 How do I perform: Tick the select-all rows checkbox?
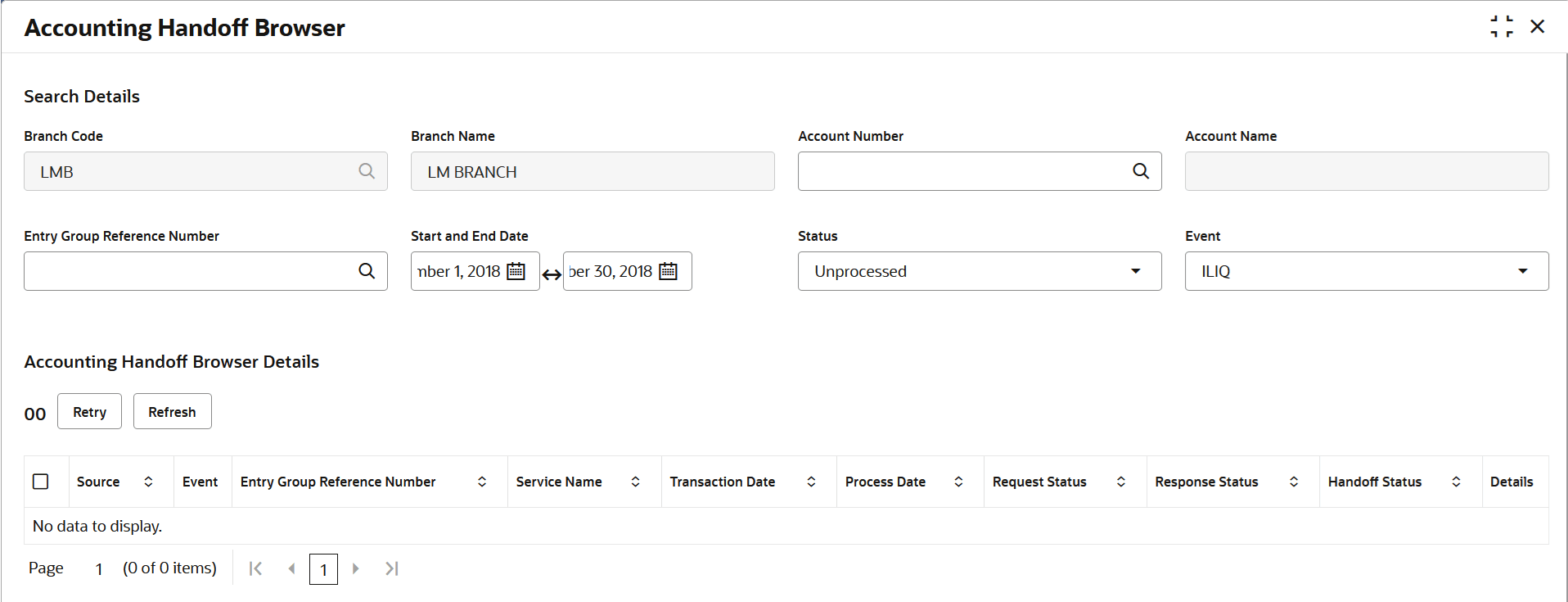pos(41,482)
